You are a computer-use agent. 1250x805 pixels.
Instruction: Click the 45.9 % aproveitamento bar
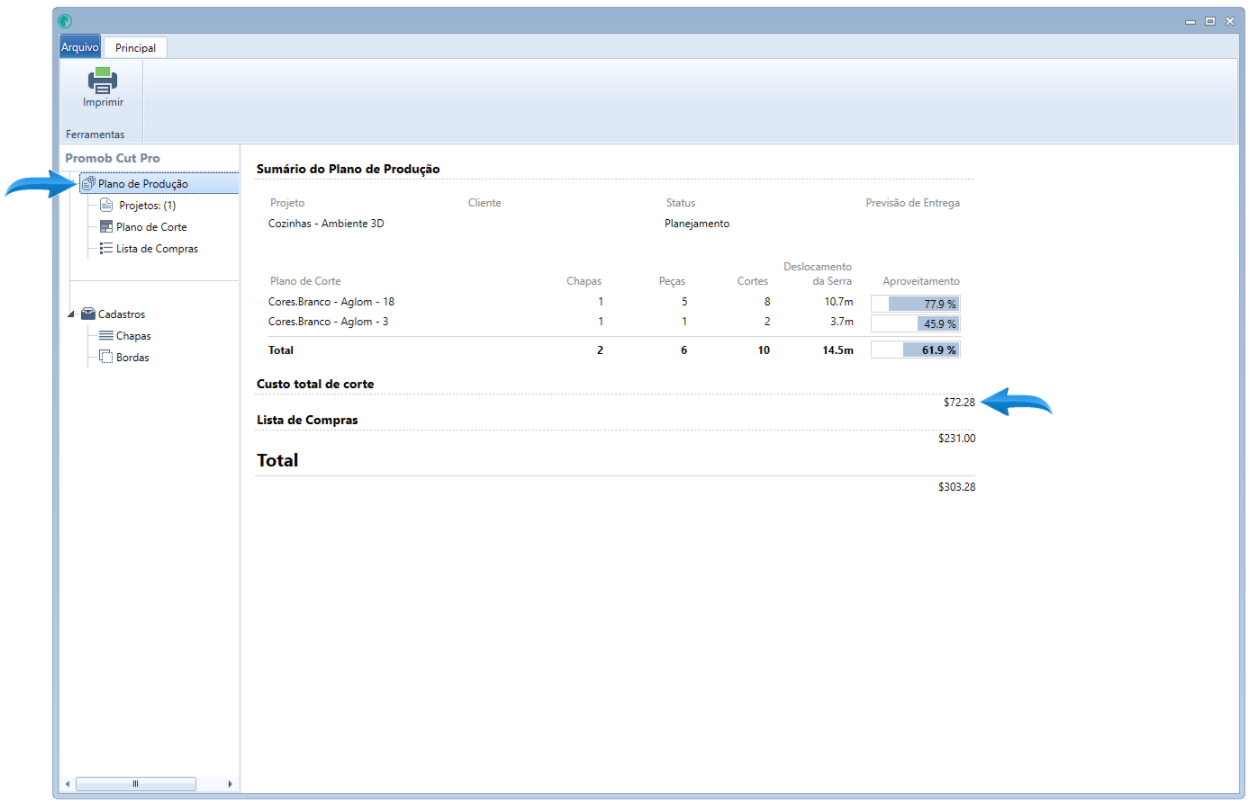[915, 324]
